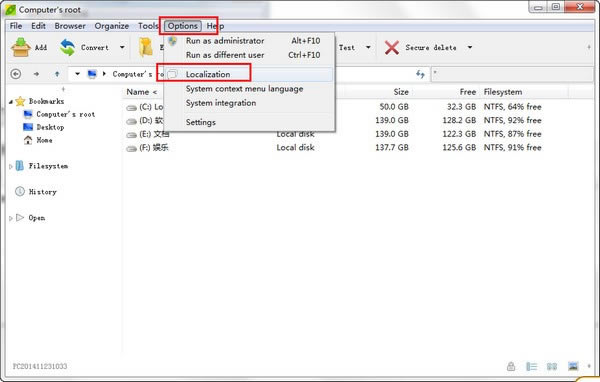Expand the Filesystem tree node
This screenshot has height=382, width=600.
(x=11, y=167)
